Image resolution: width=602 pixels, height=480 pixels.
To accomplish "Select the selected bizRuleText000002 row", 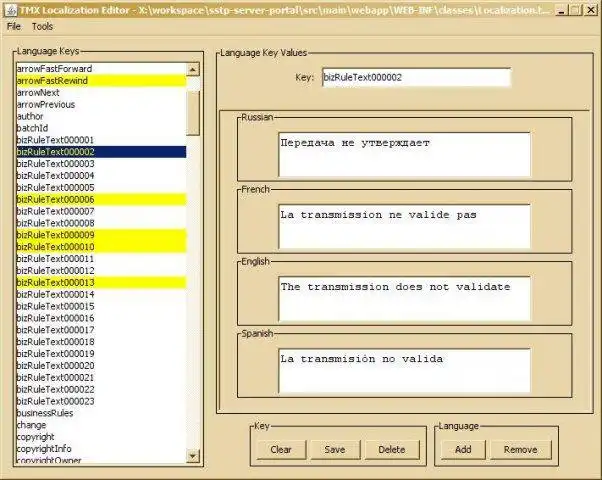I will (101, 152).
